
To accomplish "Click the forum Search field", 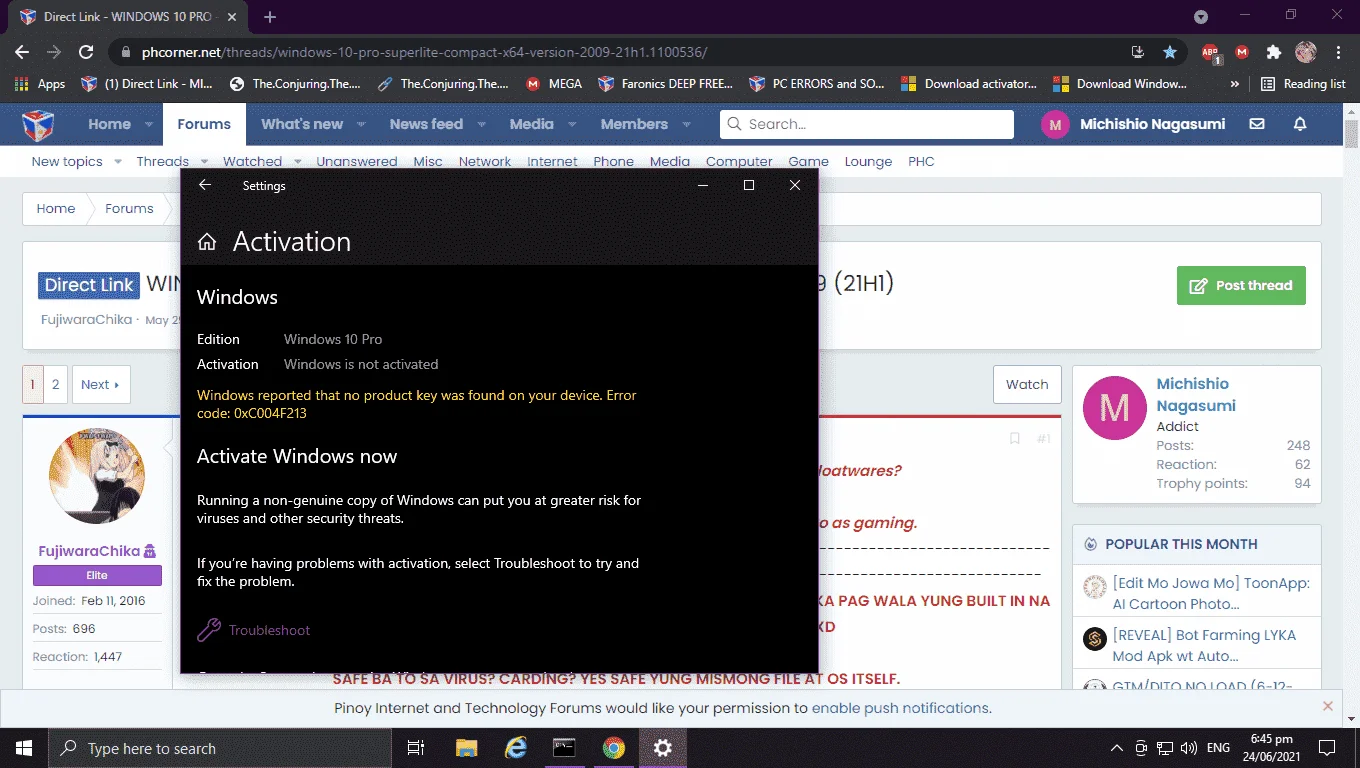I will [867, 124].
